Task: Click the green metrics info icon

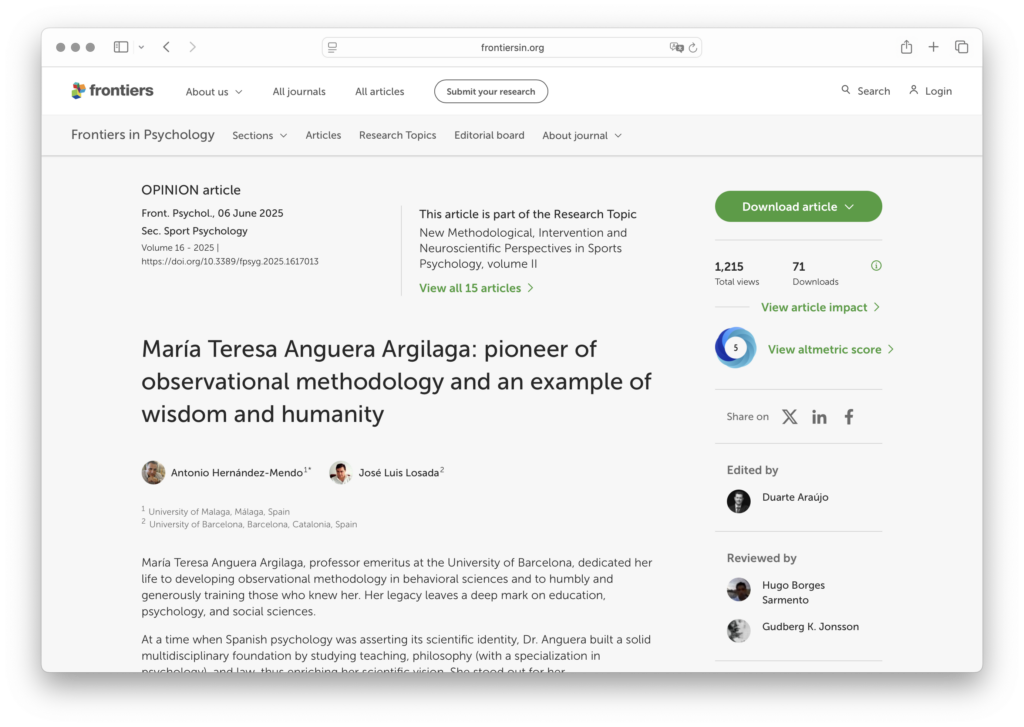Action: [x=876, y=266]
